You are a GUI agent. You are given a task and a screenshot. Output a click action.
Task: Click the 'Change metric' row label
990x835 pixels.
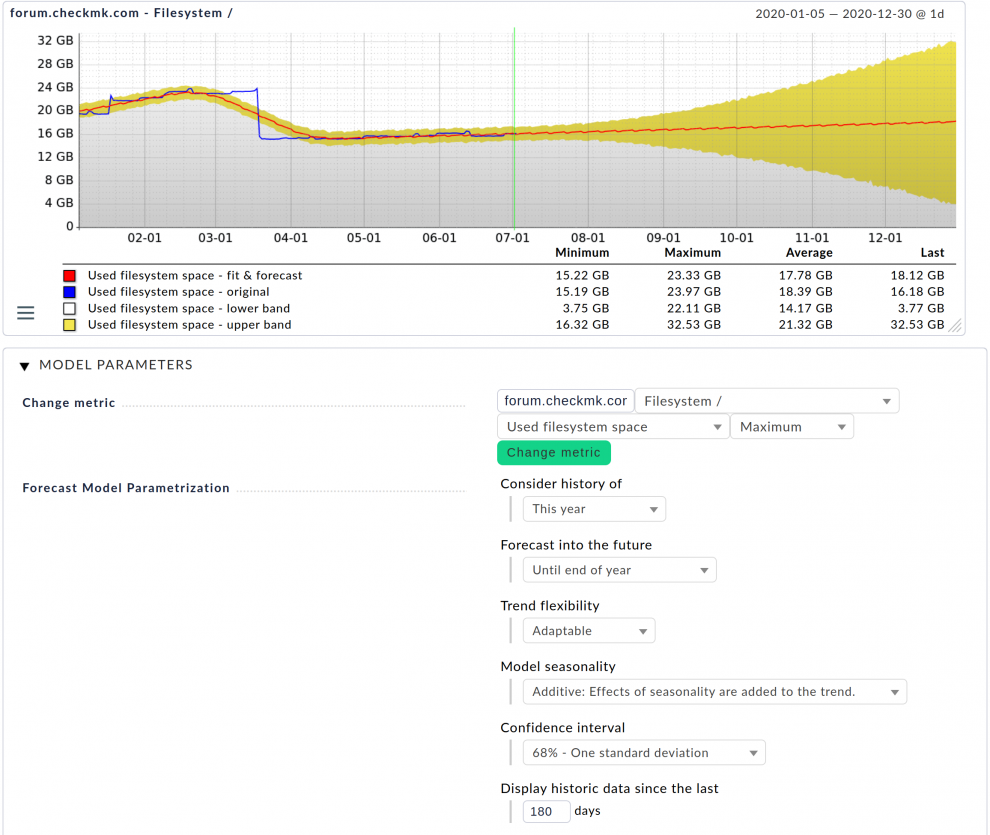pos(69,403)
